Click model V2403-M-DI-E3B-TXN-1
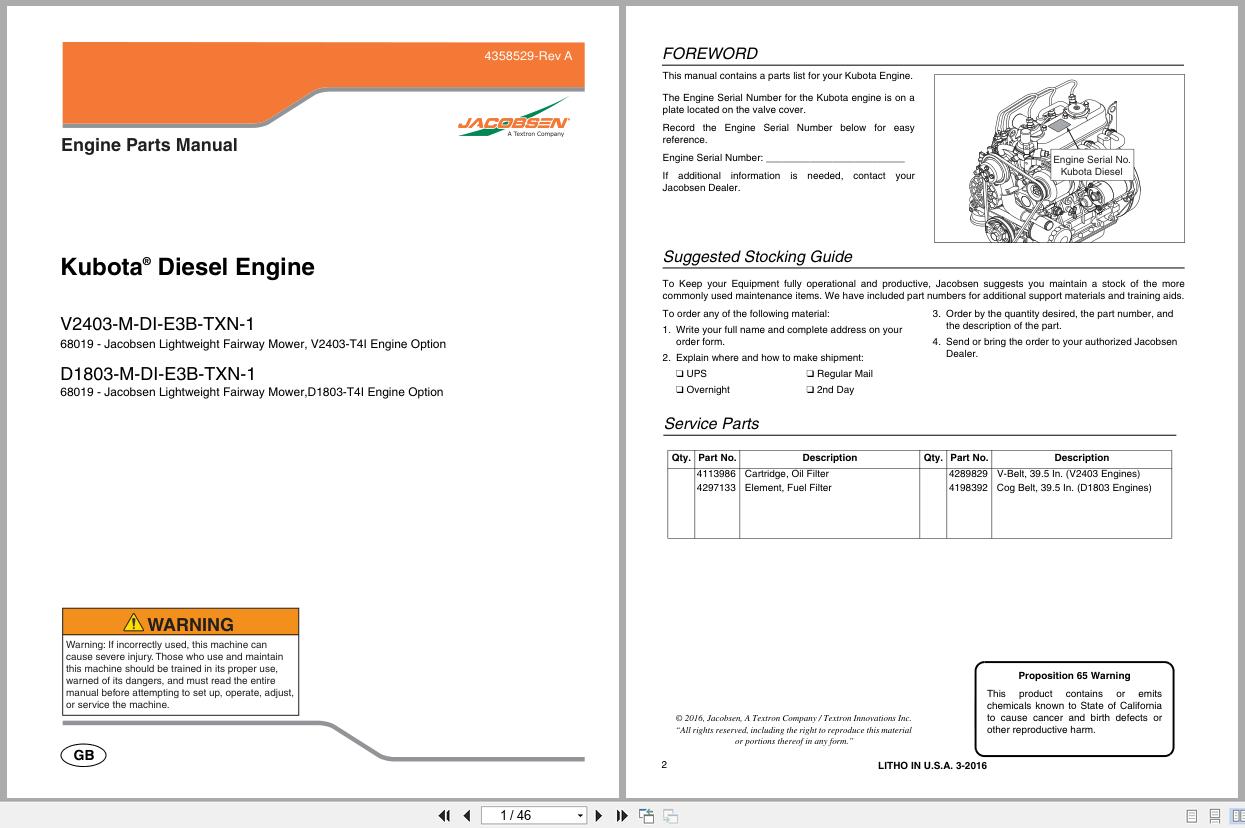1245x828 pixels. coord(158,324)
